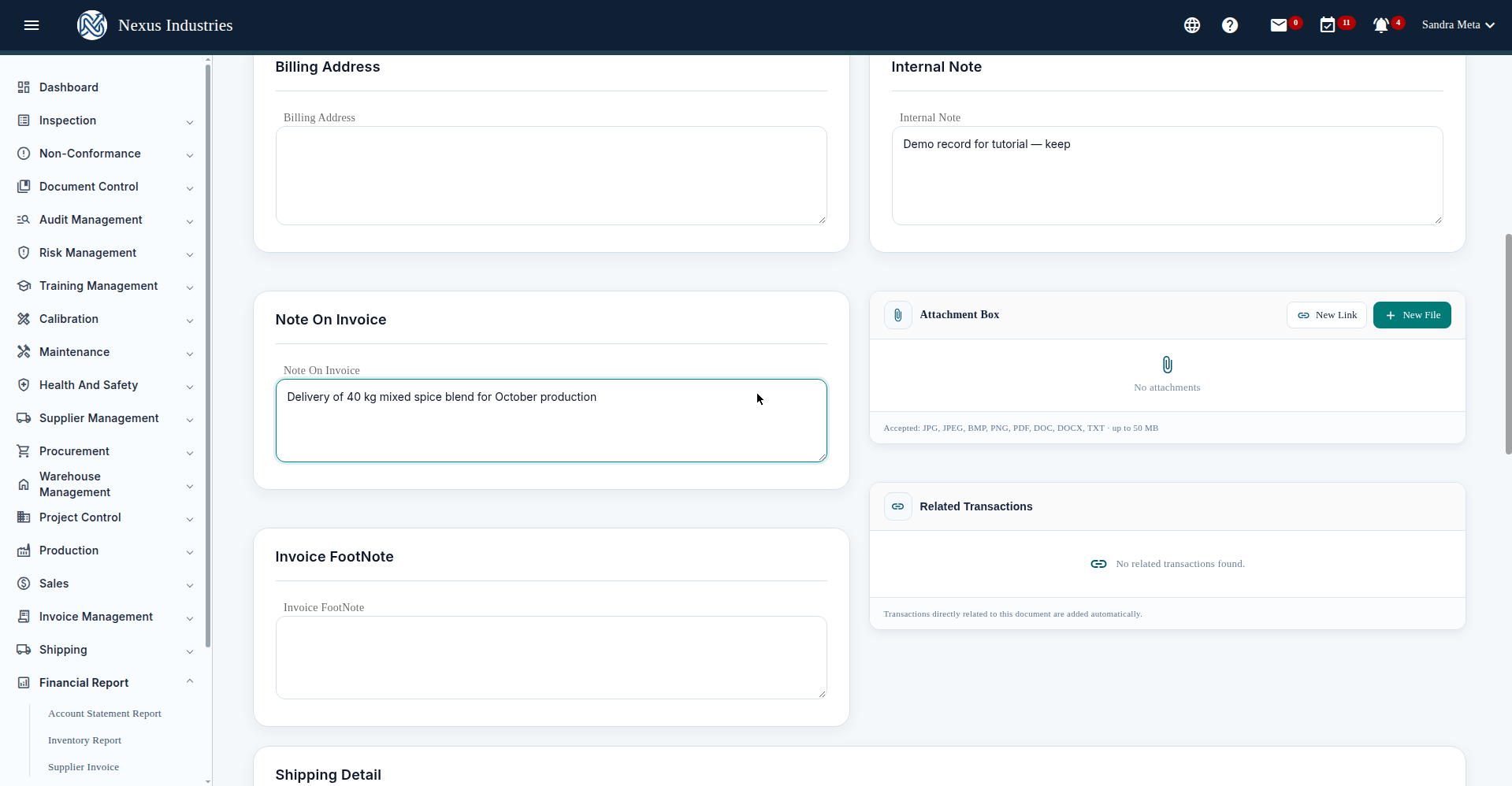The width and height of the screenshot is (1512, 786).
Task: Click the main page vertical scrollbar
Action: tap(1508, 344)
